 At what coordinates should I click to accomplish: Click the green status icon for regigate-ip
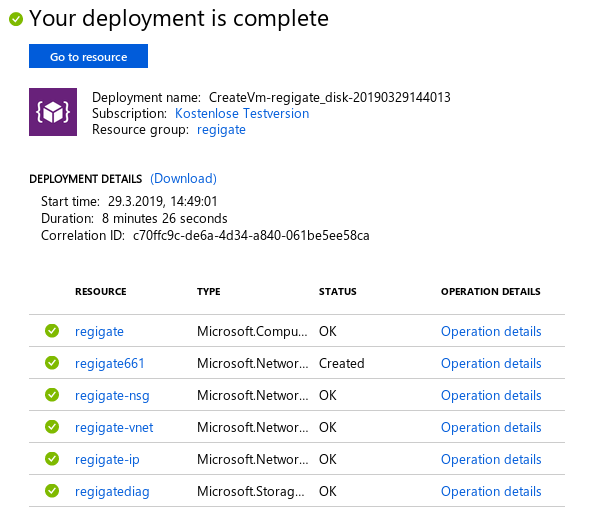52,458
